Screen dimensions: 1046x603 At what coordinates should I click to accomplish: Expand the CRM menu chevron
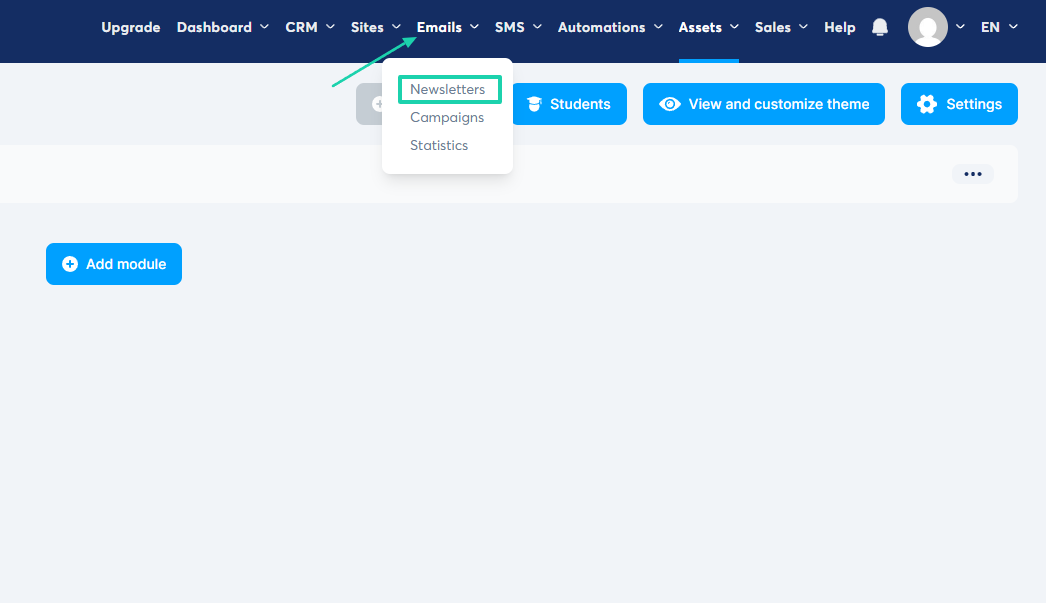click(x=330, y=27)
